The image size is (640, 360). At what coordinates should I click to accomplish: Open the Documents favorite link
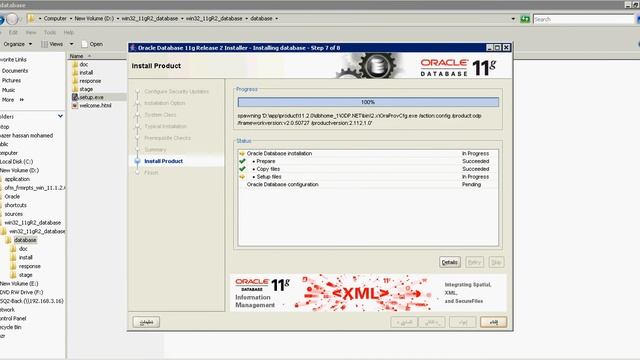tap(15, 71)
